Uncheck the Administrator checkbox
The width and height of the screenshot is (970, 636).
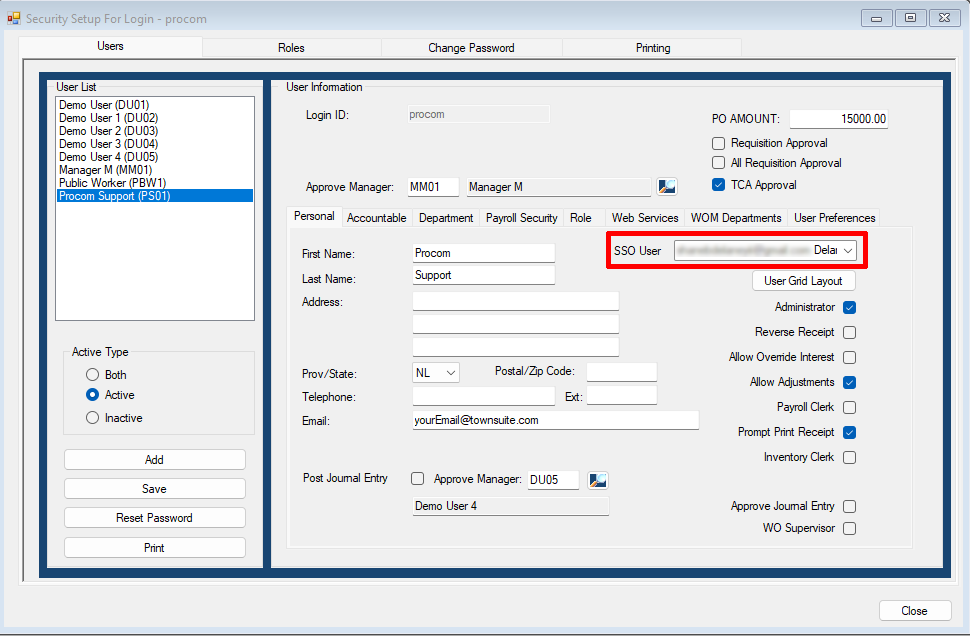click(849, 308)
